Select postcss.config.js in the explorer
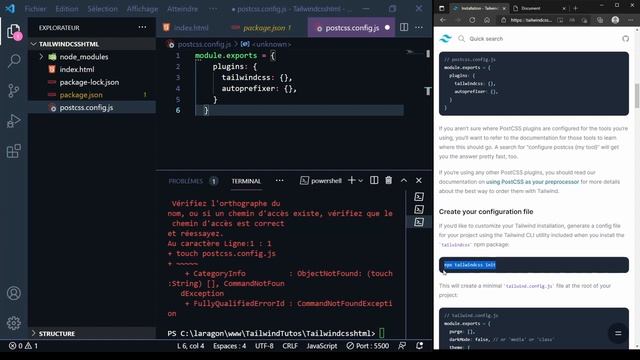This screenshot has width=640, height=360. tap(92, 107)
